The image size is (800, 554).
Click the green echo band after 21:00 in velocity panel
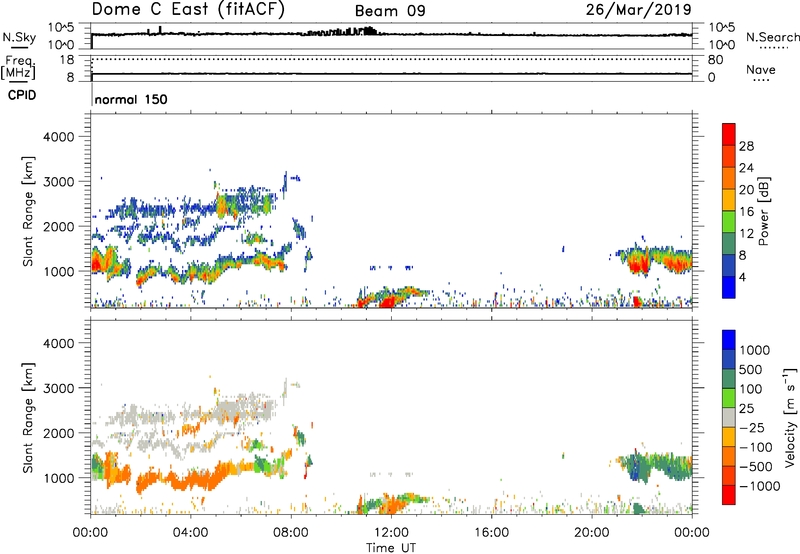[658, 467]
